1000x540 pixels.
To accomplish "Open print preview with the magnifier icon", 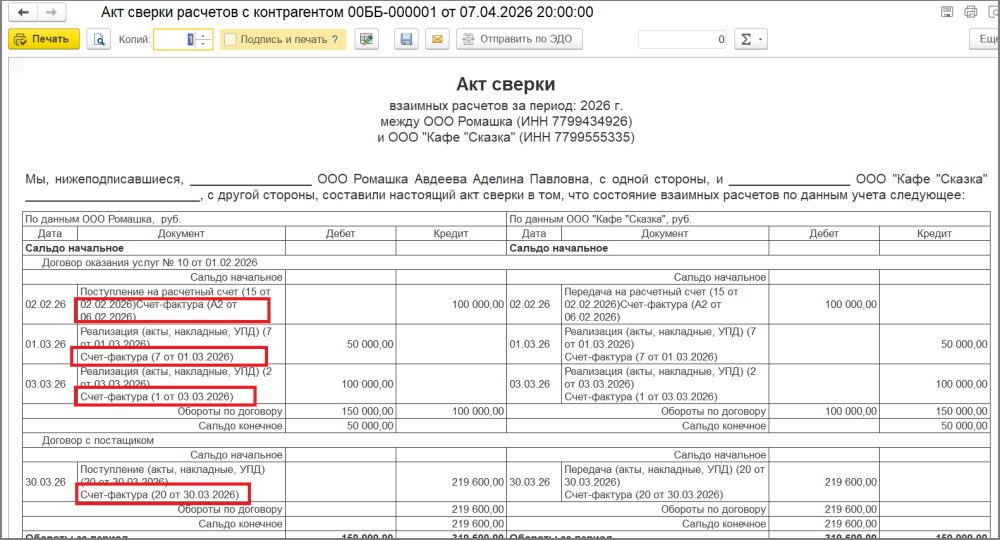I will click(x=98, y=40).
